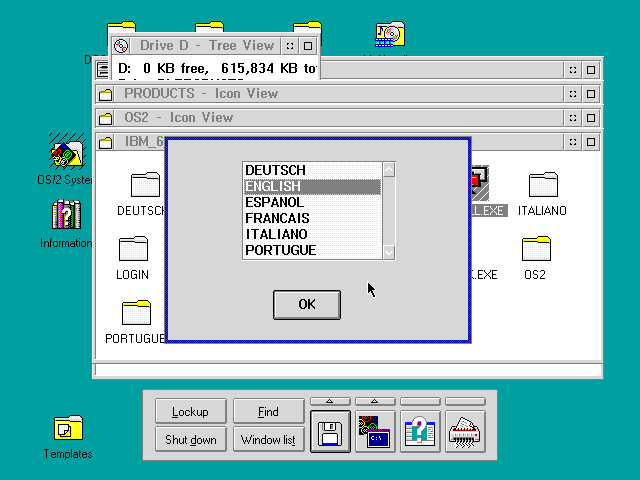
Task: Click the IBM_6 window title bar folder icon
Action: pos(105,142)
